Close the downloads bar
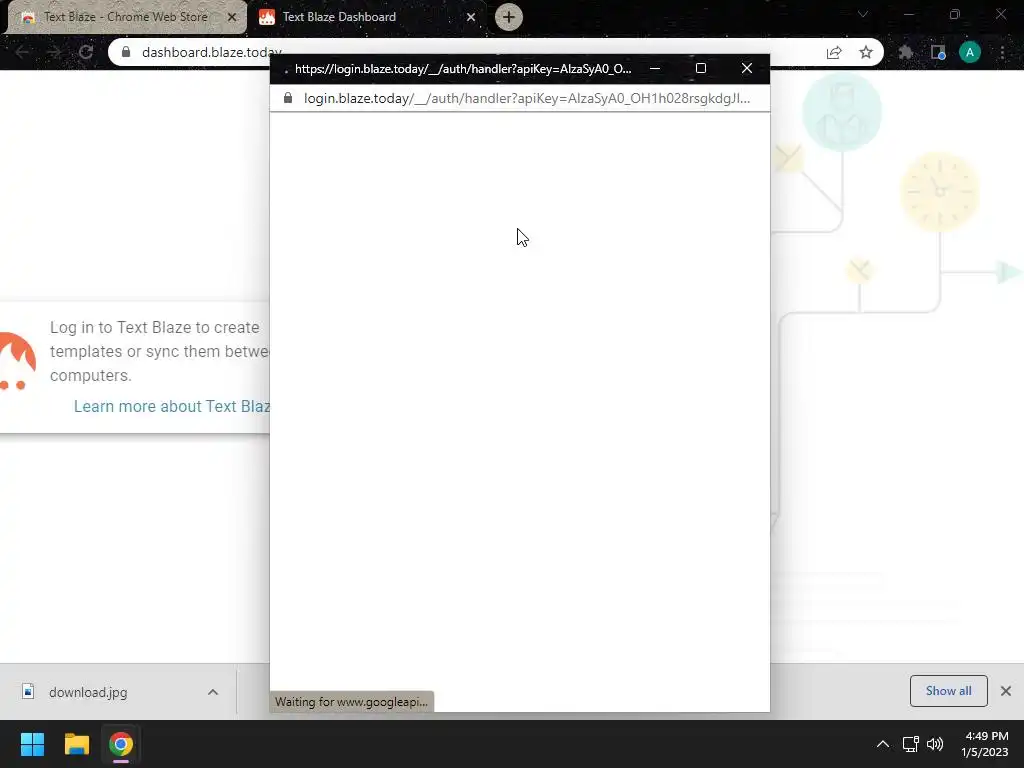Viewport: 1024px width, 768px height. tap(1006, 691)
